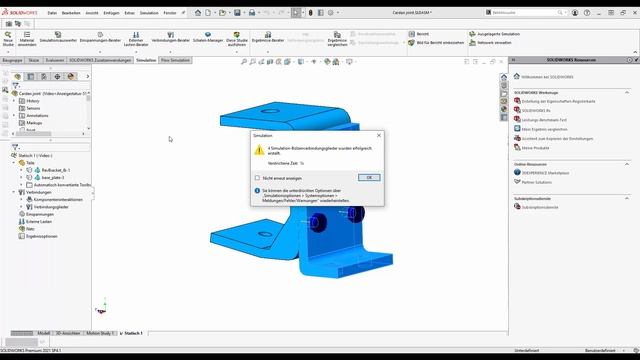Screen dimensions: 640x360
Task: Expand the History tree node
Action: [14, 101]
